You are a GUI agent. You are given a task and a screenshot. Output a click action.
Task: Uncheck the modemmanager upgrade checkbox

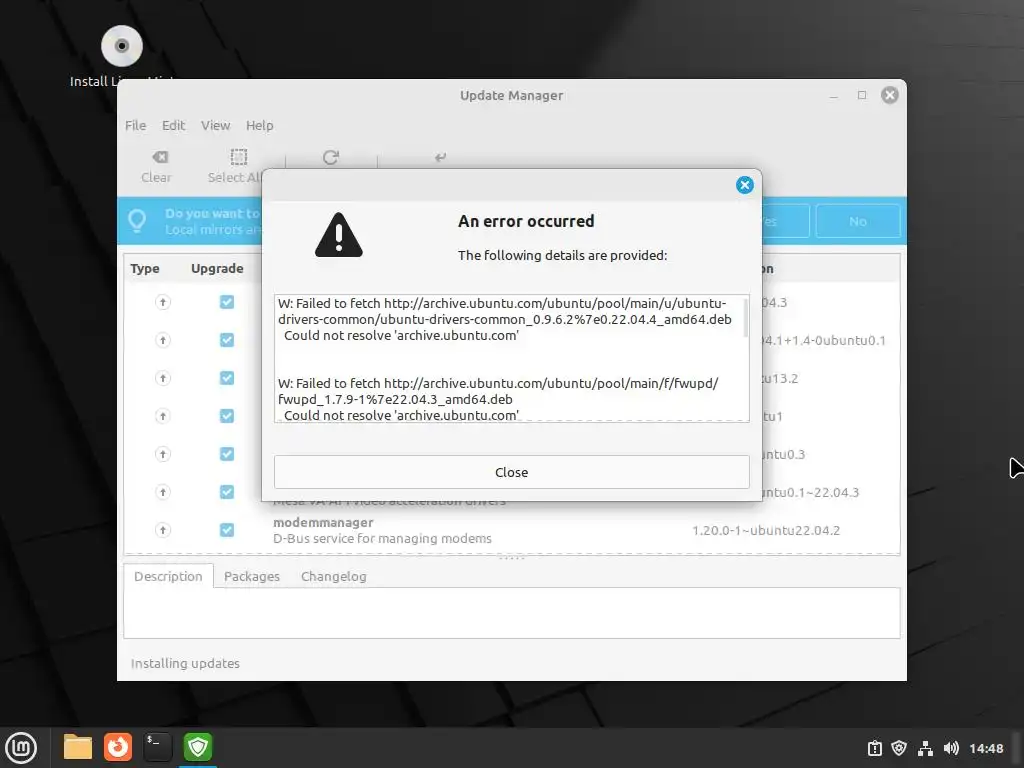227,530
